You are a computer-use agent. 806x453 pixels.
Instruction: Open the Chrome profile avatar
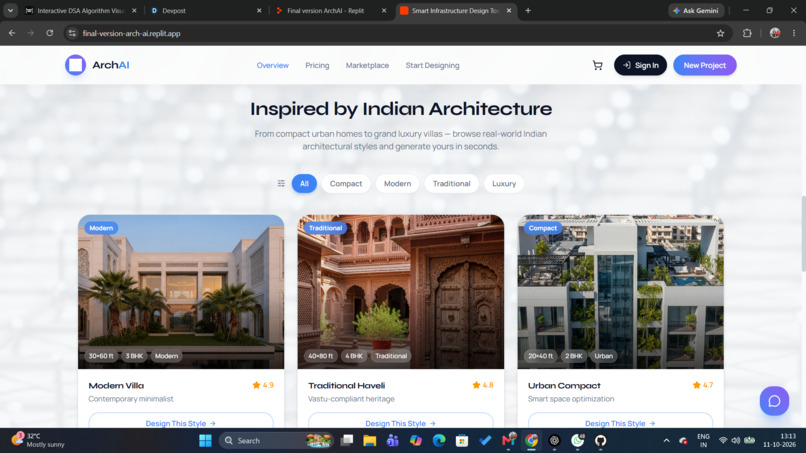point(775,33)
